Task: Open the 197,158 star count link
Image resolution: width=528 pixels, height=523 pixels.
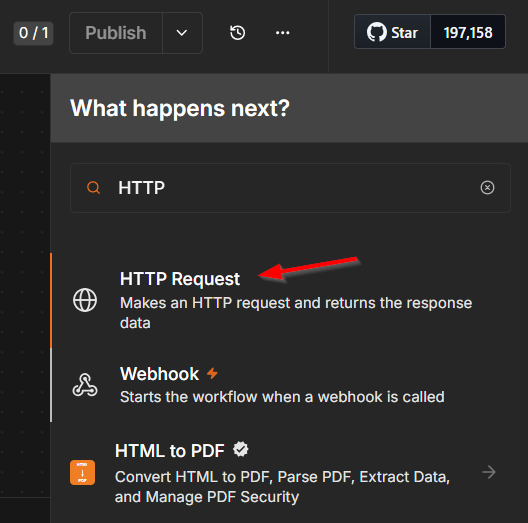Action: [x=468, y=32]
